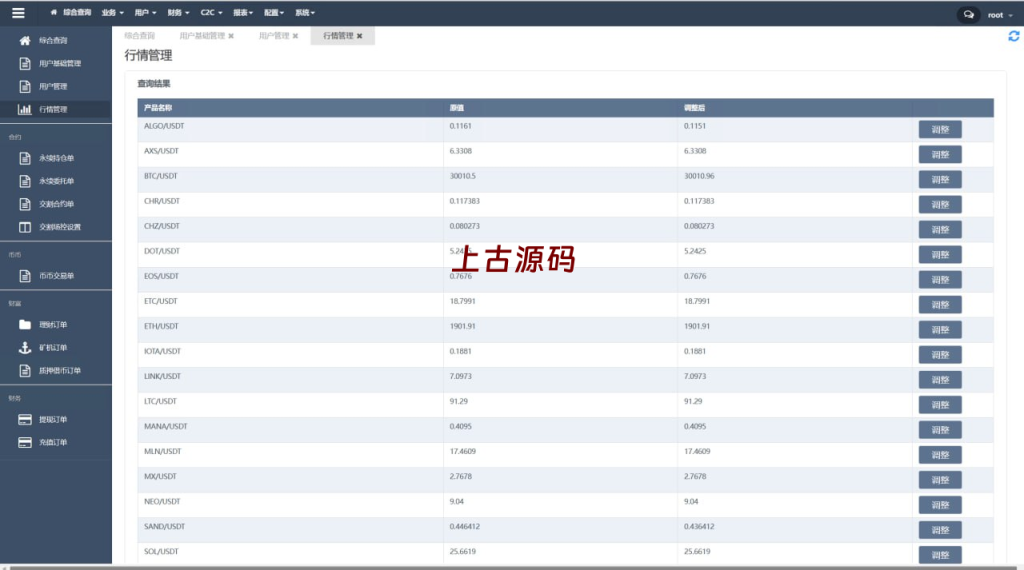
Task: Click 调整 button for ETH/USDT
Action: 940,330
